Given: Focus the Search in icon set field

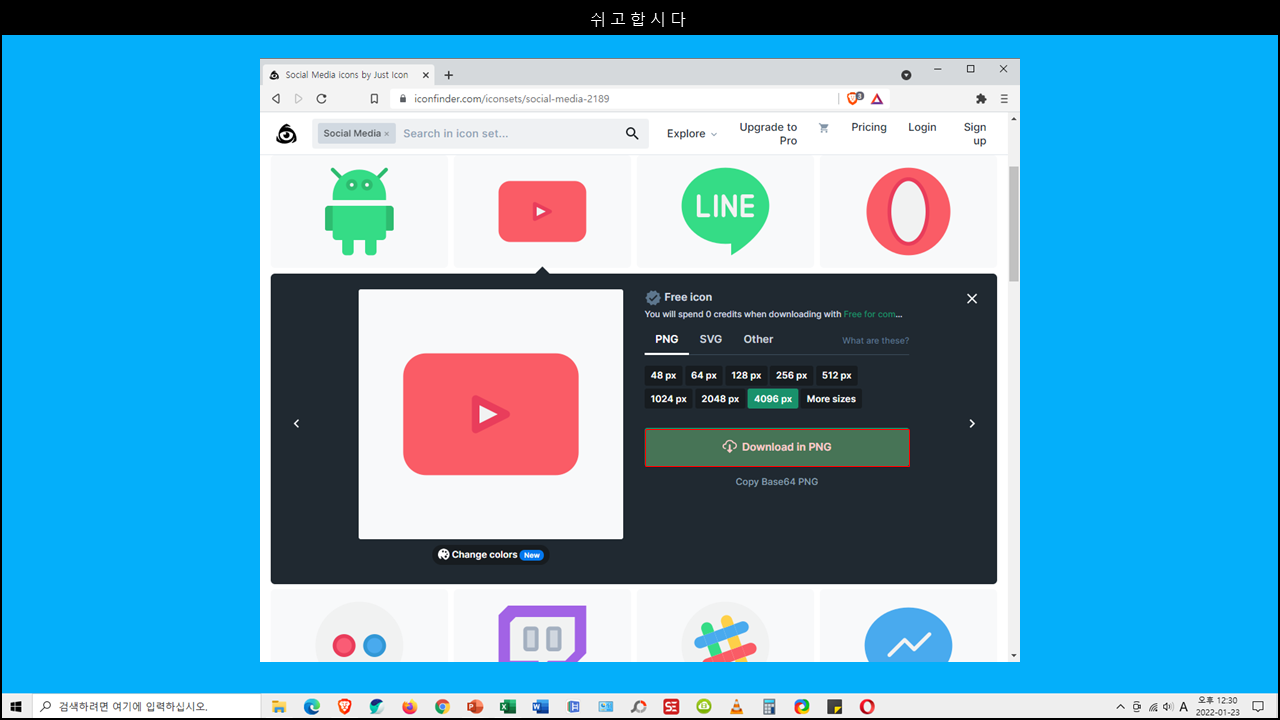Looking at the screenshot, I should click(508, 134).
